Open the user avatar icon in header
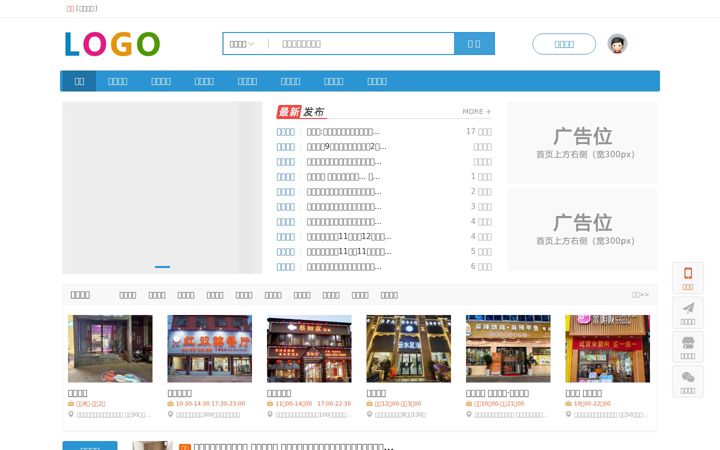Image resolution: width=720 pixels, height=450 pixels. [x=617, y=44]
